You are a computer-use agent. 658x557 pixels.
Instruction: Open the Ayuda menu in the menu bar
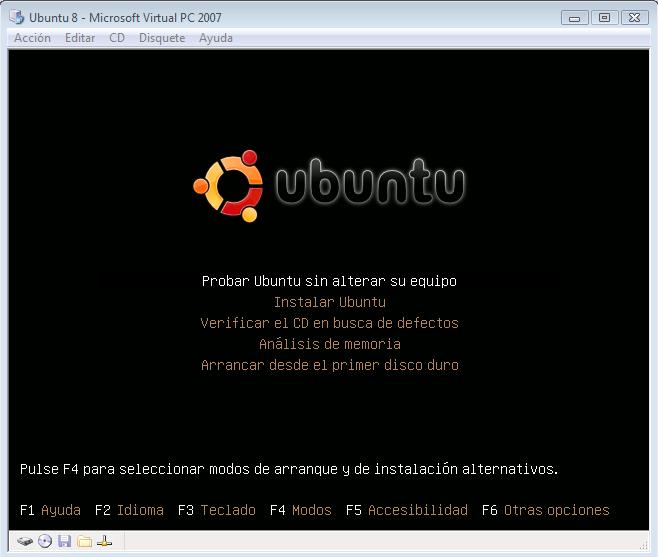[x=216, y=38]
